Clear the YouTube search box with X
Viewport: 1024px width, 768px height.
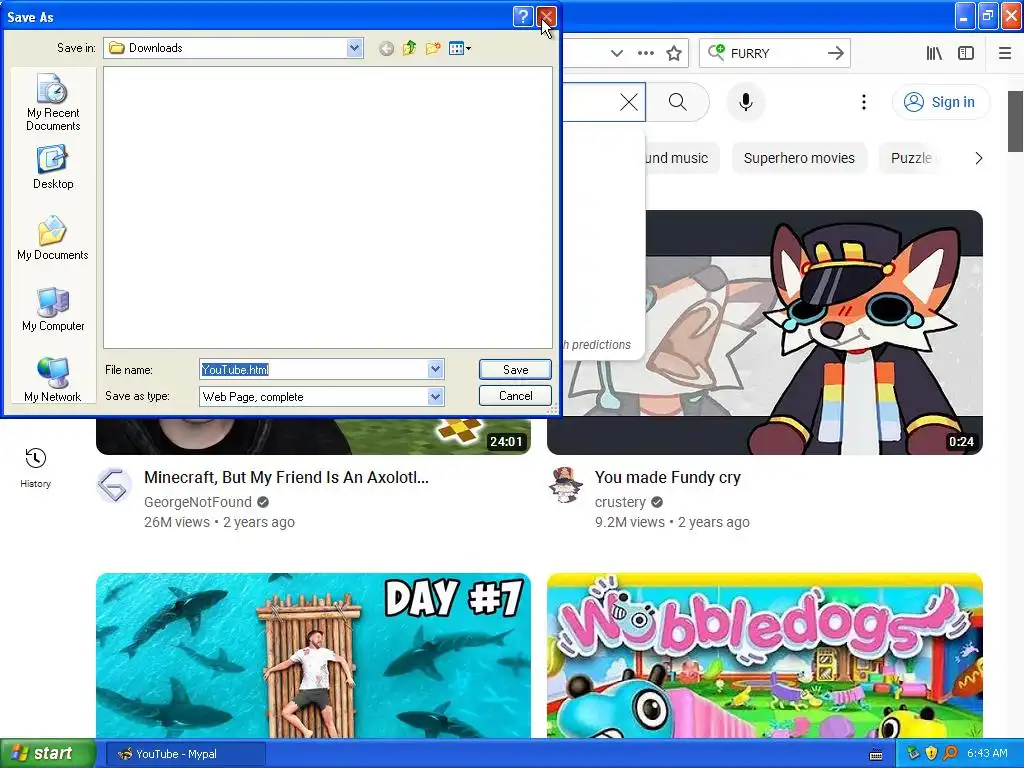click(x=629, y=102)
